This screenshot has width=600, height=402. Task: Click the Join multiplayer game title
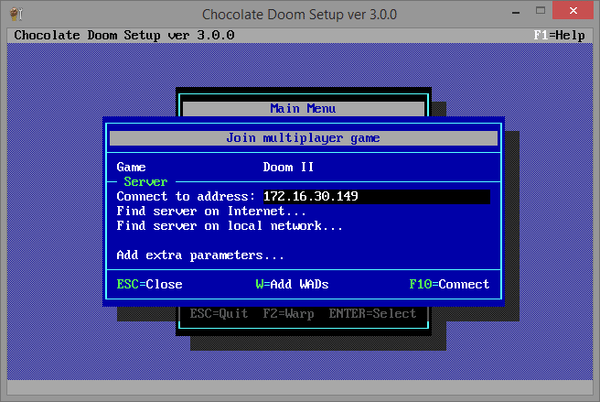pyautogui.click(x=303, y=138)
